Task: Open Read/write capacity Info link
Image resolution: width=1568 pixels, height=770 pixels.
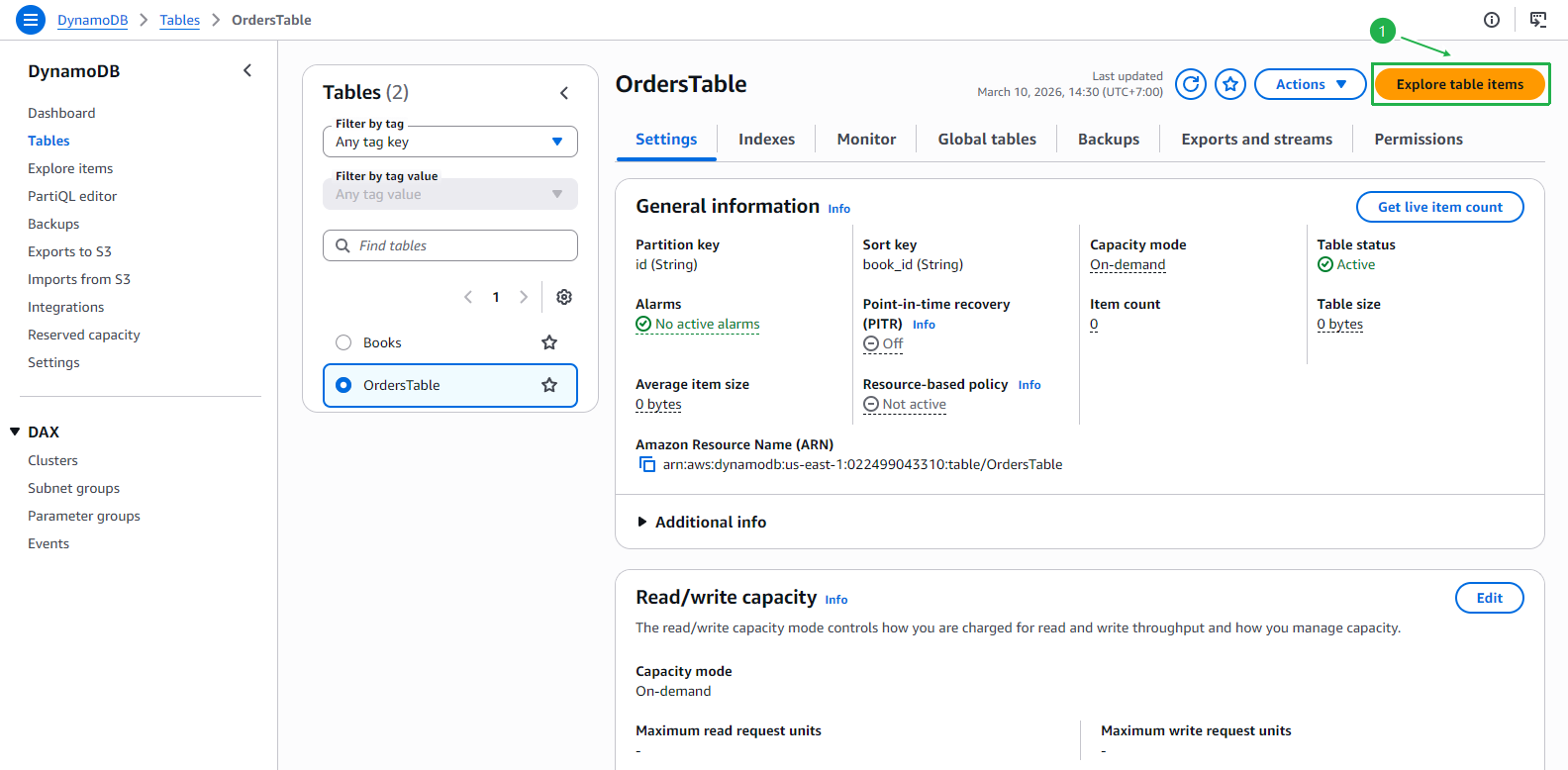Action: point(836,600)
